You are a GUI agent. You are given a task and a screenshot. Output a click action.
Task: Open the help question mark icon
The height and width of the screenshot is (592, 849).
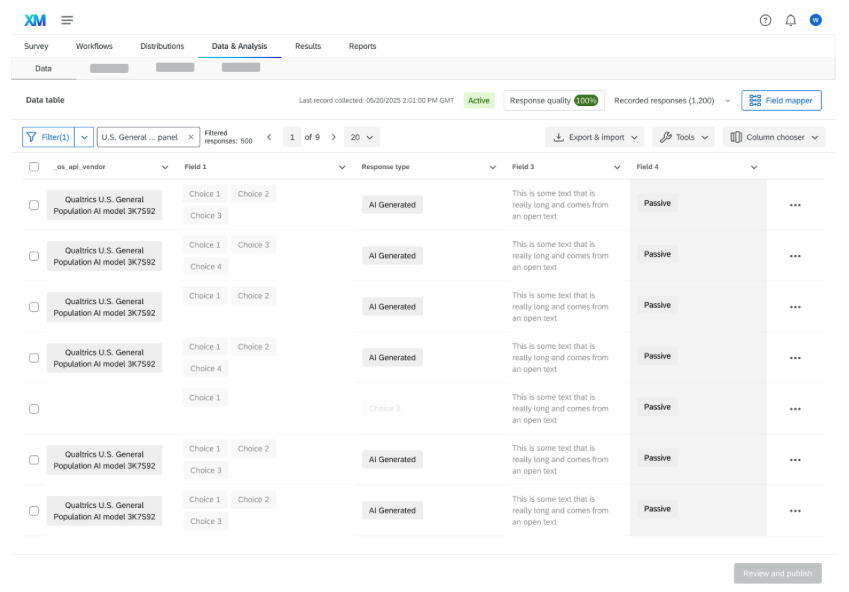[765, 20]
